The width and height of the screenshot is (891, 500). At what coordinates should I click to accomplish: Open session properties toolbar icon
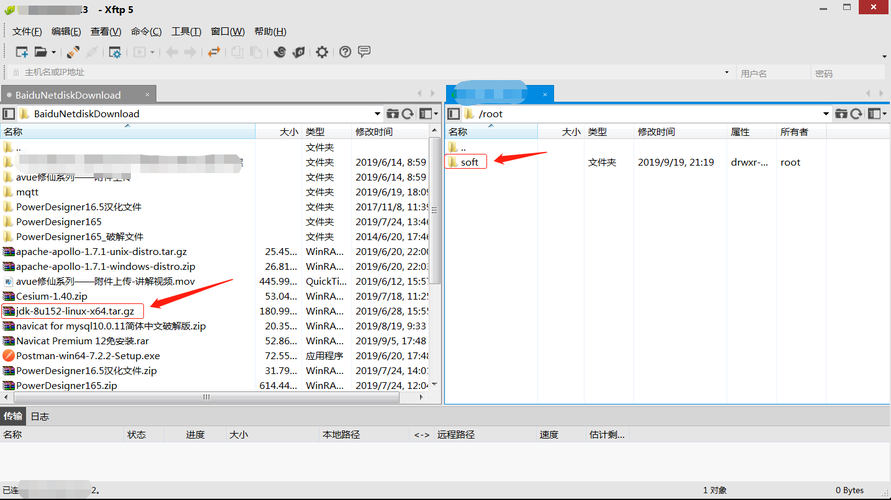115,52
